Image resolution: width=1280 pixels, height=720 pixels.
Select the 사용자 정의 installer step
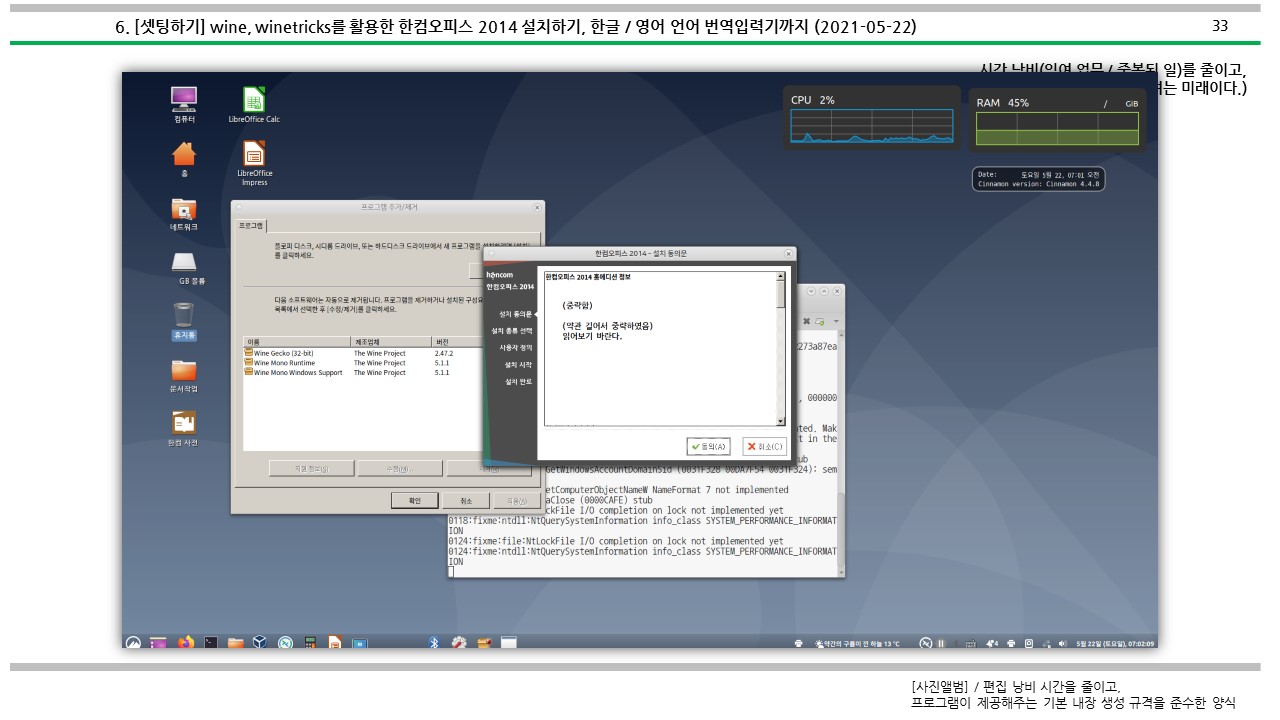(516, 347)
